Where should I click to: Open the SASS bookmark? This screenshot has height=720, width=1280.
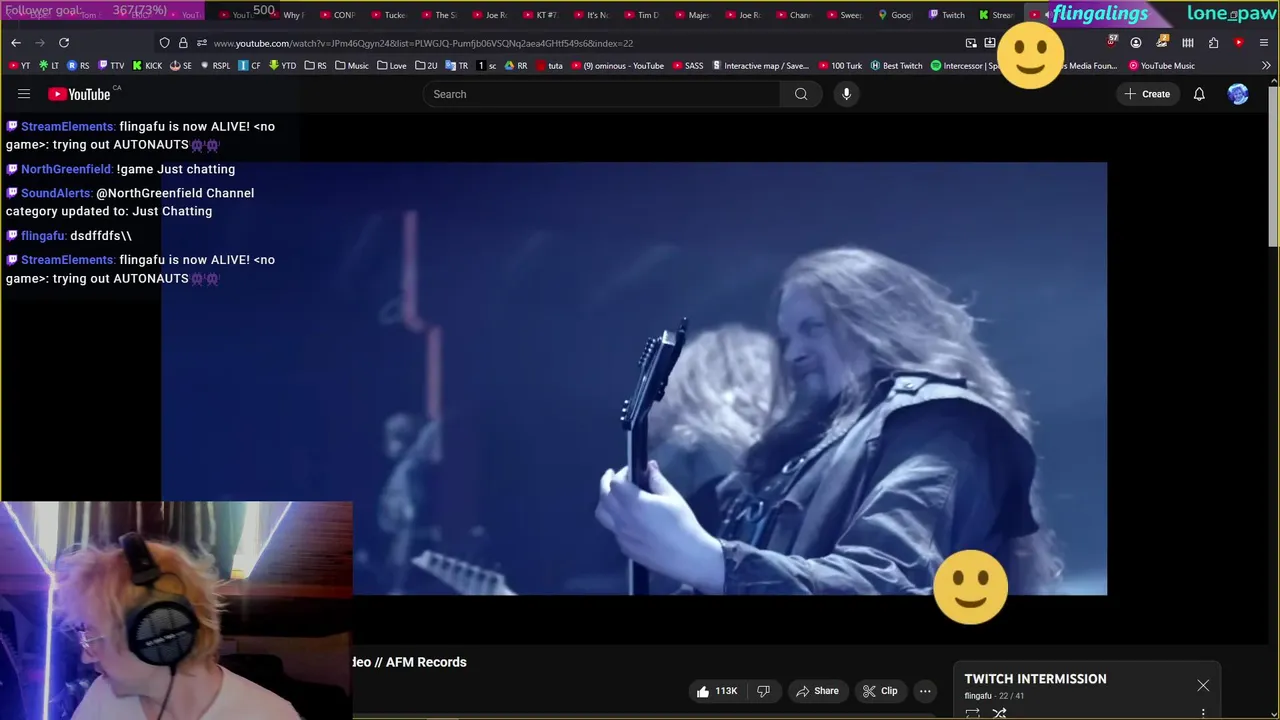688,66
